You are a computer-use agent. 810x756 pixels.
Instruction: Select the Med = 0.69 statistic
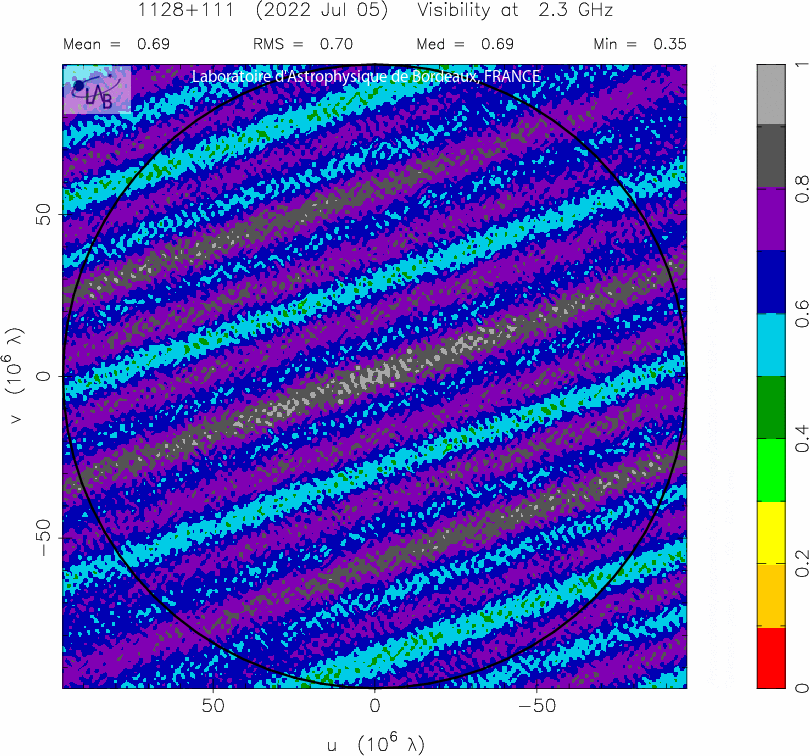click(x=464, y=44)
